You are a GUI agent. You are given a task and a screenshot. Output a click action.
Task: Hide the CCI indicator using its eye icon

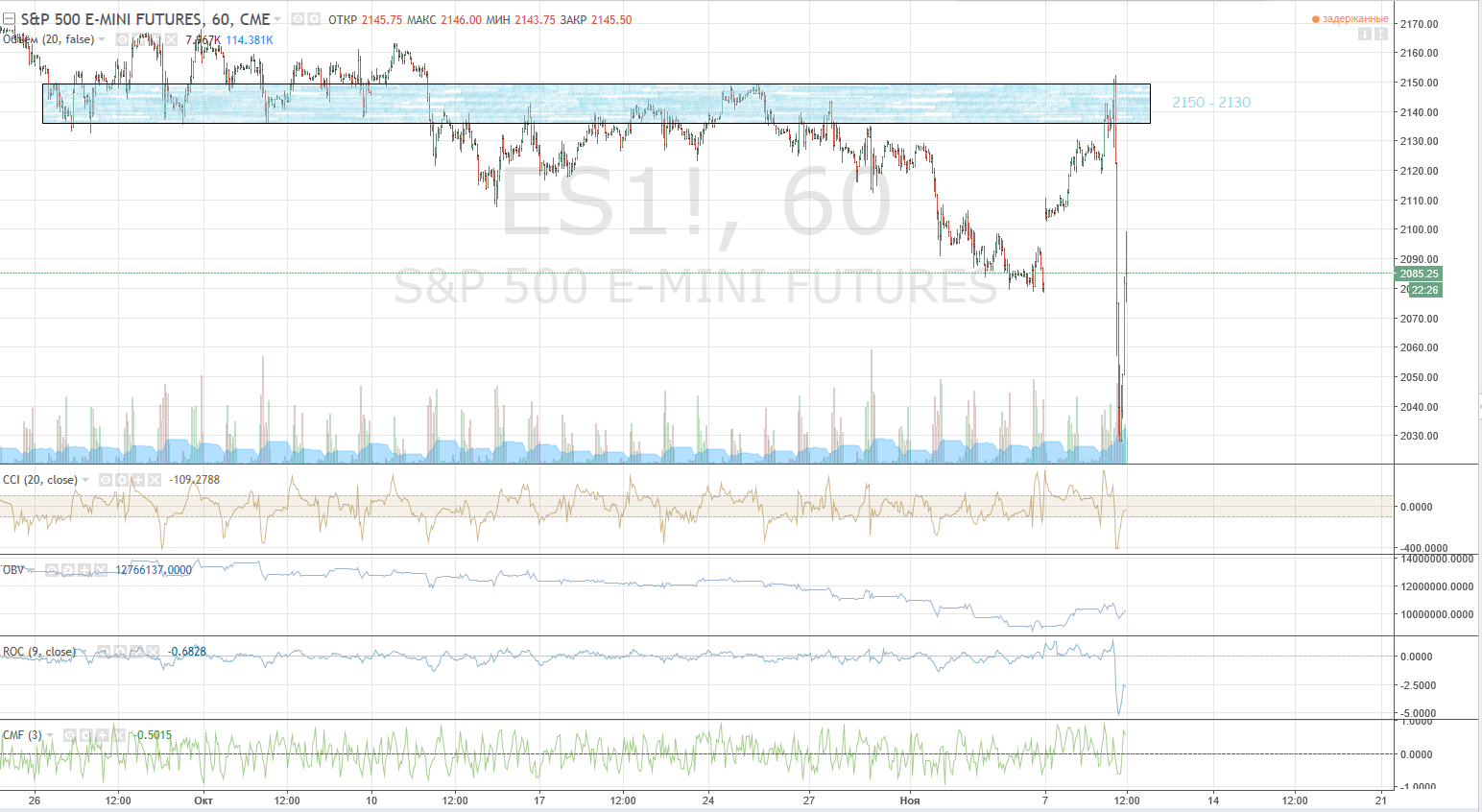tap(106, 480)
